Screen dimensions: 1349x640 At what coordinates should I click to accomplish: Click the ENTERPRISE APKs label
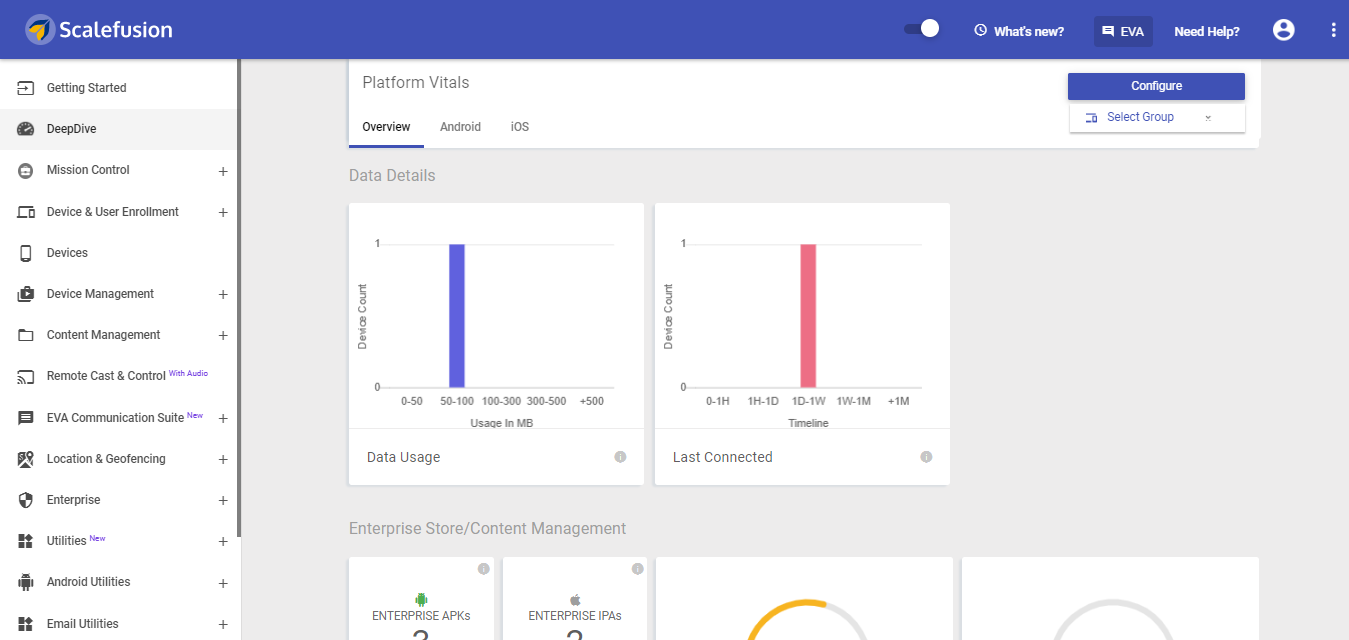click(x=421, y=616)
